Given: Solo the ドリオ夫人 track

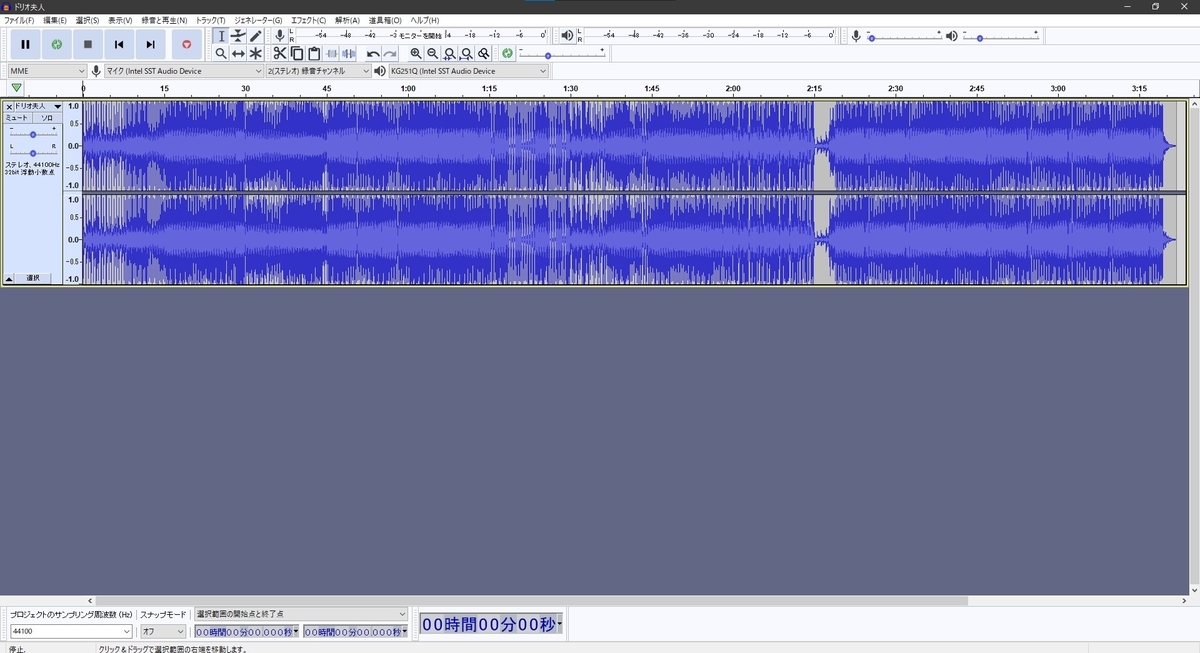Looking at the screenshot, I should [x=48, y=117].
